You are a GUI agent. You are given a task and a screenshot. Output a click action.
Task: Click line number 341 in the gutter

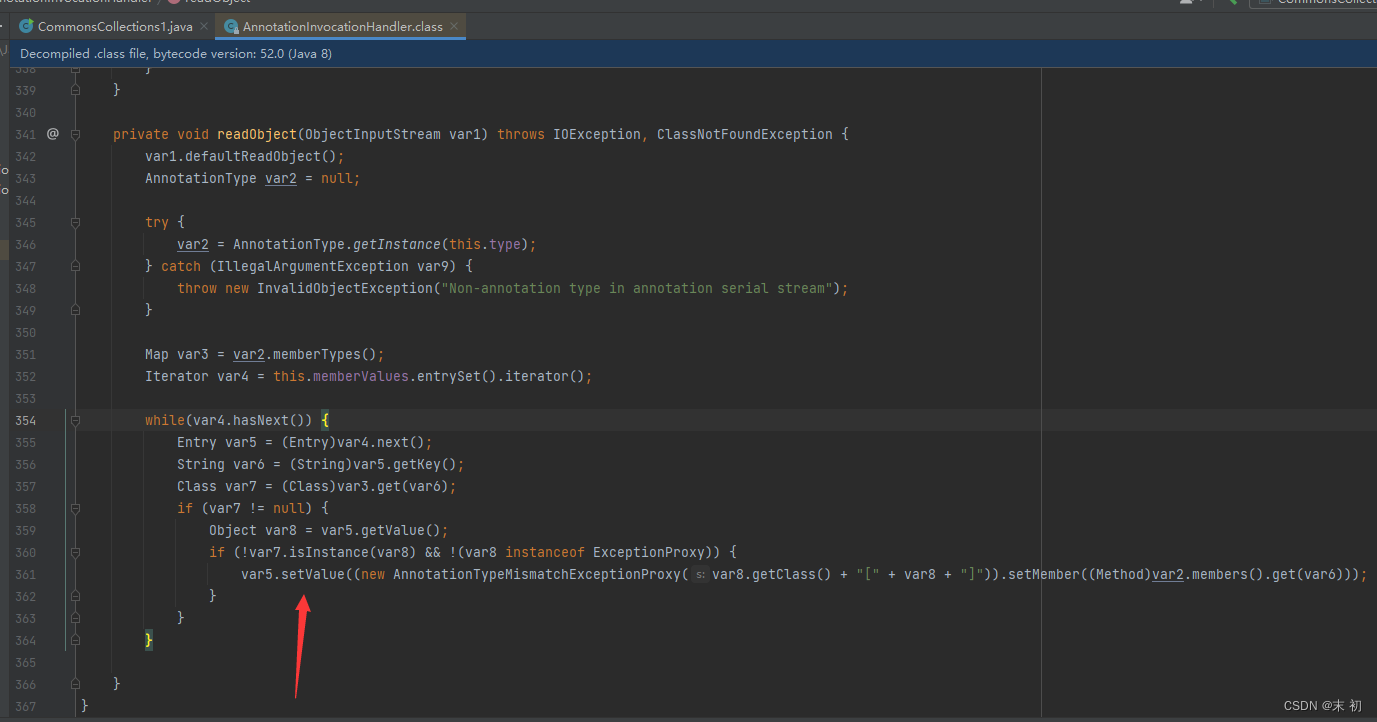(x=26, y=134)
